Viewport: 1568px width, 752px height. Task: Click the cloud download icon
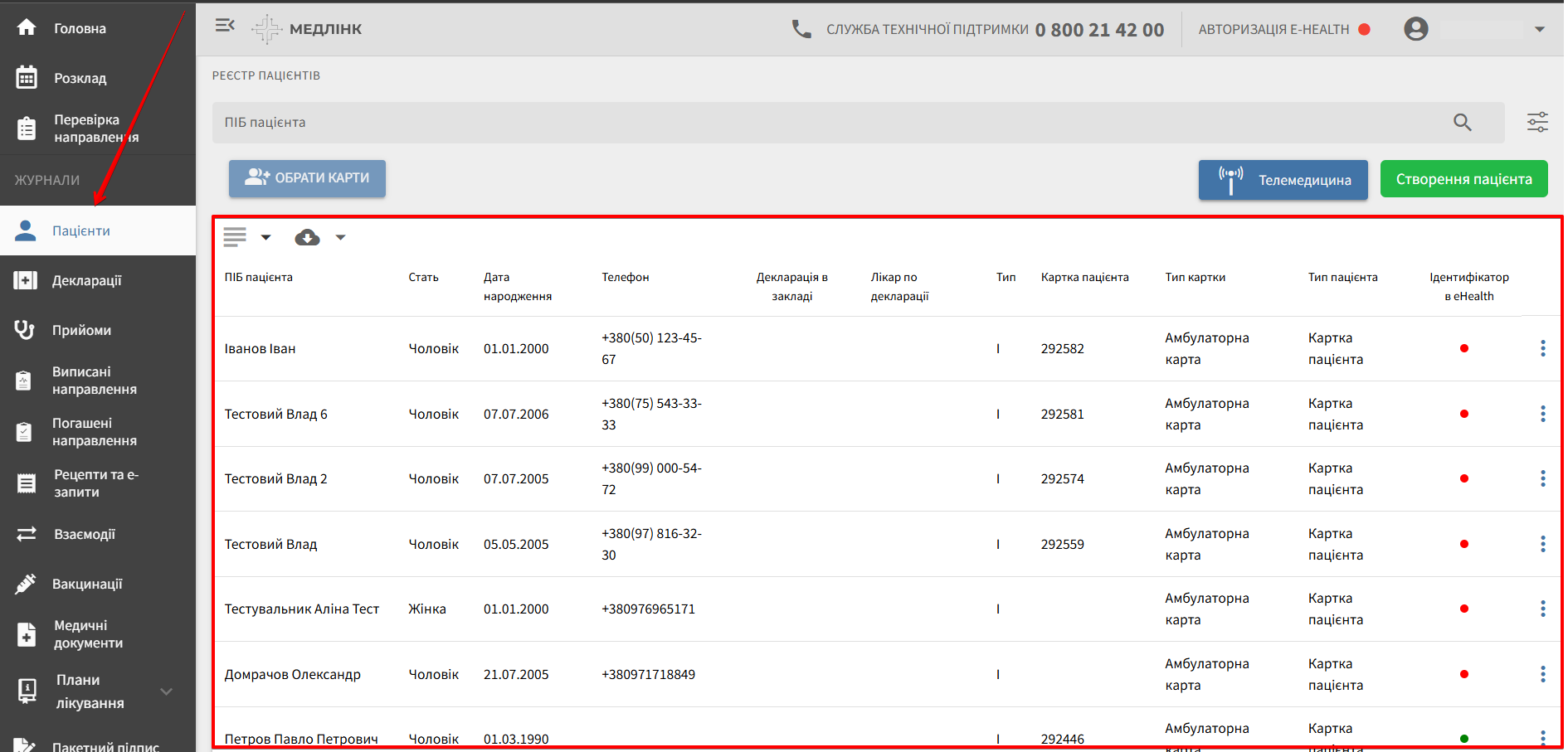pos(307,238)
